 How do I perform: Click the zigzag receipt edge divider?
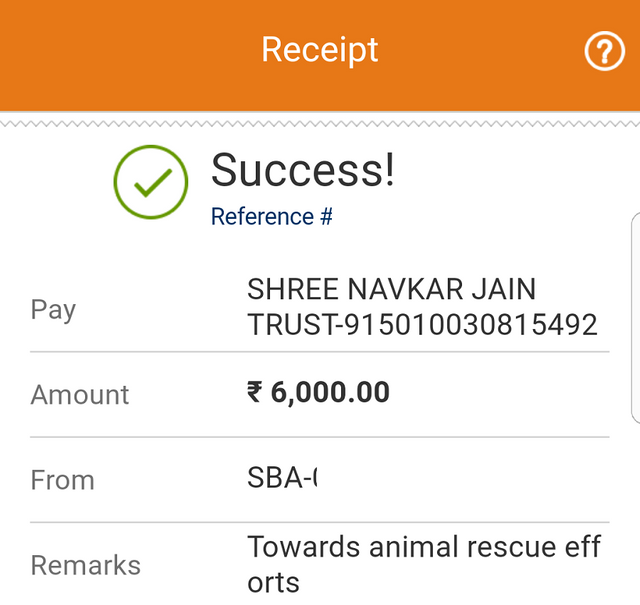click(x=320, y=124)
